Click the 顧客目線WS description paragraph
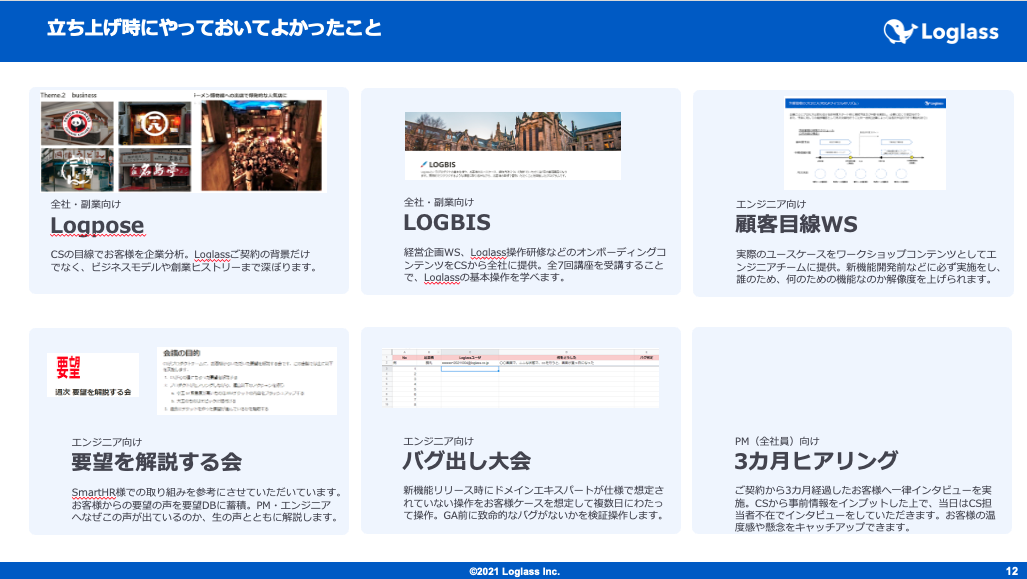 tap(866, 267)
